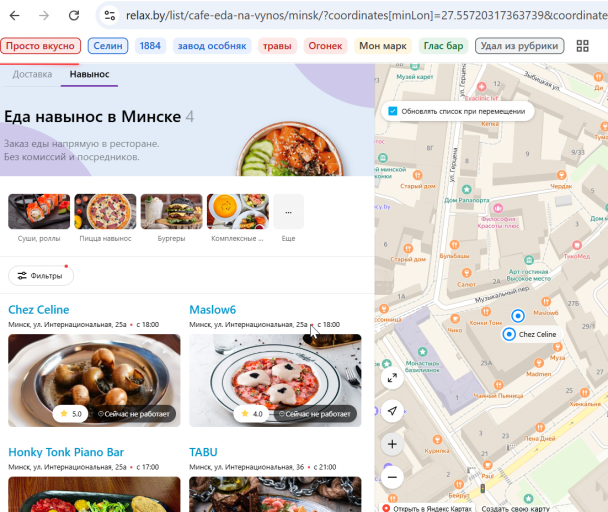Image resolution: width=608 pixels, height=512 pixels.
Task: Click 'Создать свою карту' link
Action: (x=516, y=509)
